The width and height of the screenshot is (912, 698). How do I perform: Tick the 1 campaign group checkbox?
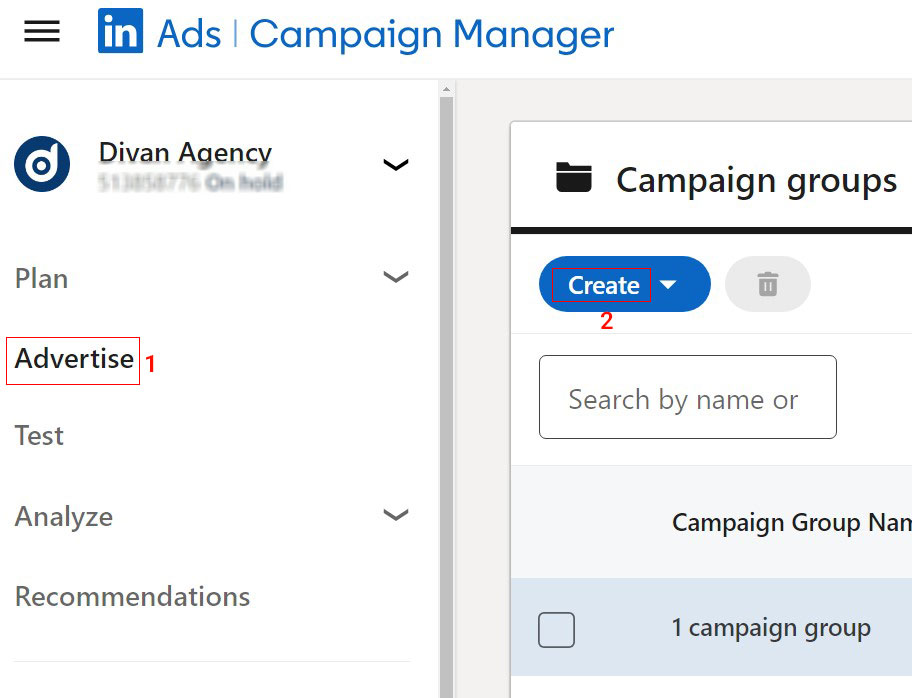557,629
